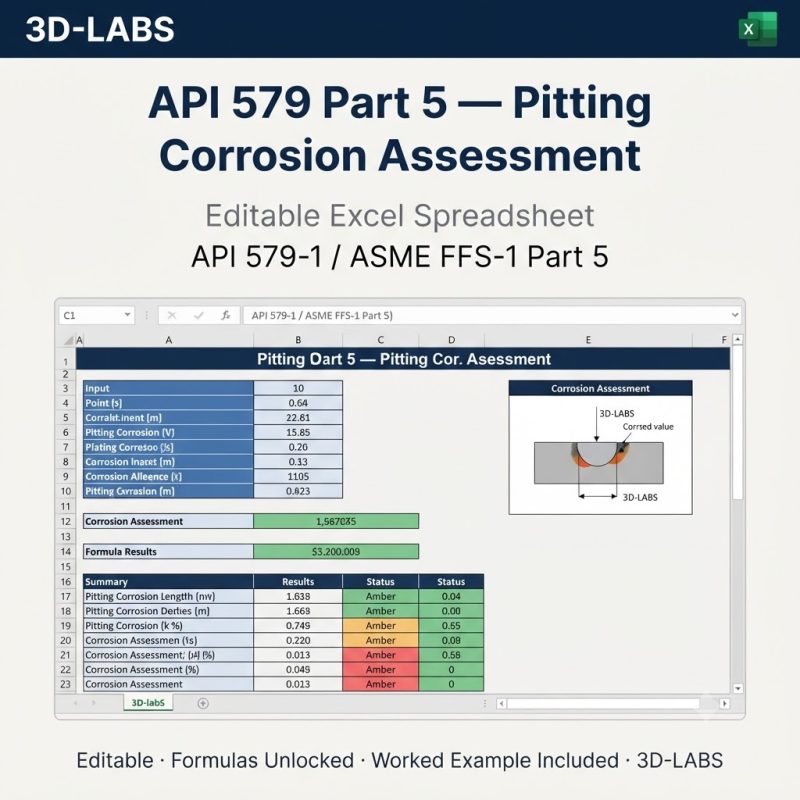Click the Corrosion Assessment pit diagram
800x800 pixels.
point(601,455)
